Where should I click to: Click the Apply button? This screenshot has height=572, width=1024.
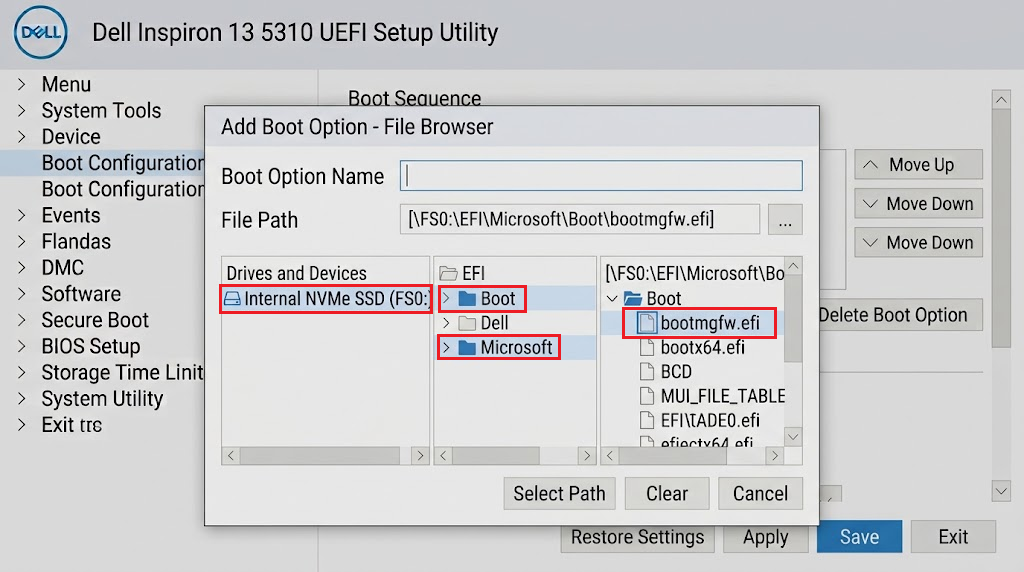tap(765, 537)
